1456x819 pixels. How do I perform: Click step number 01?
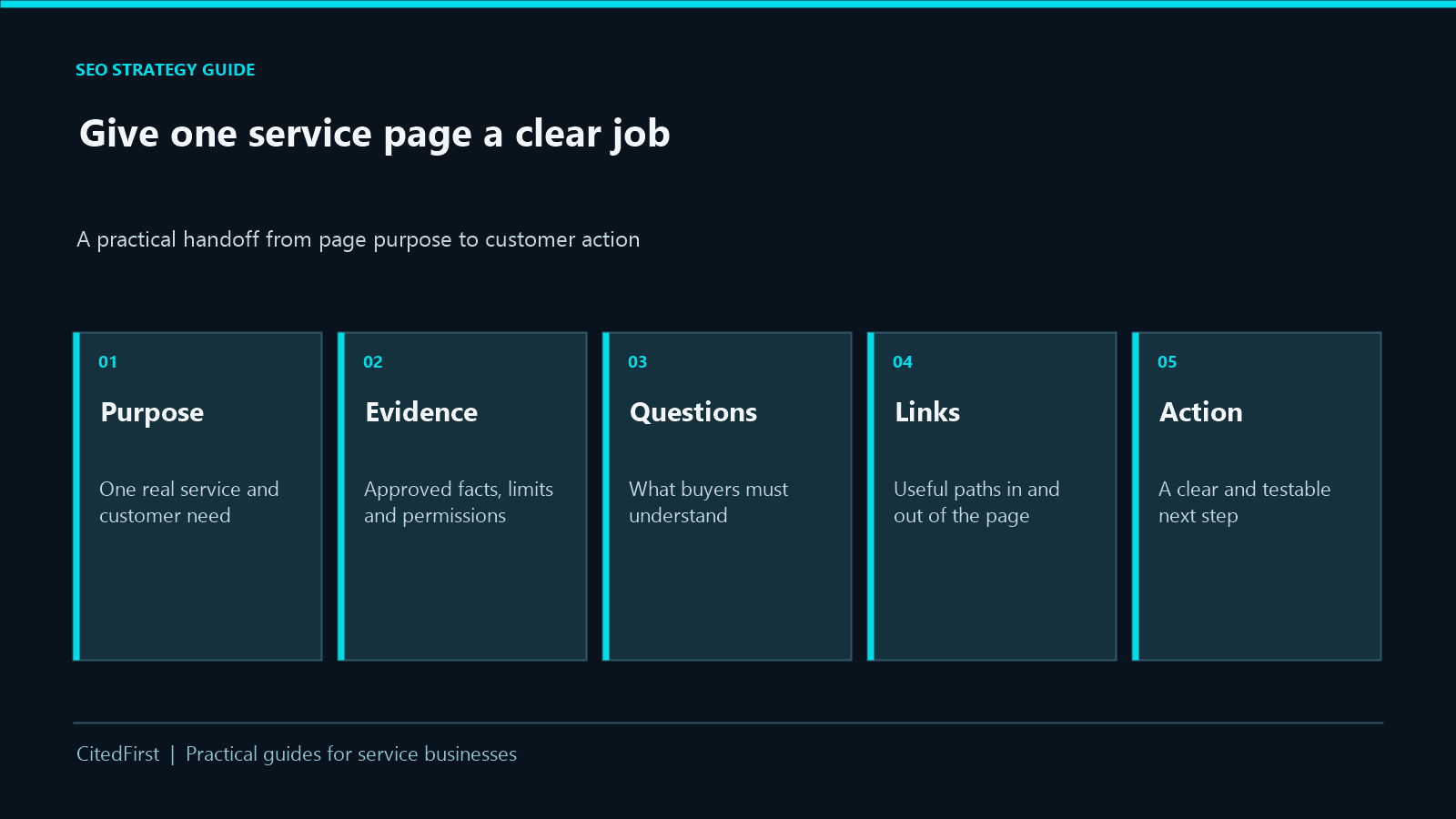(x=107, y=362)
